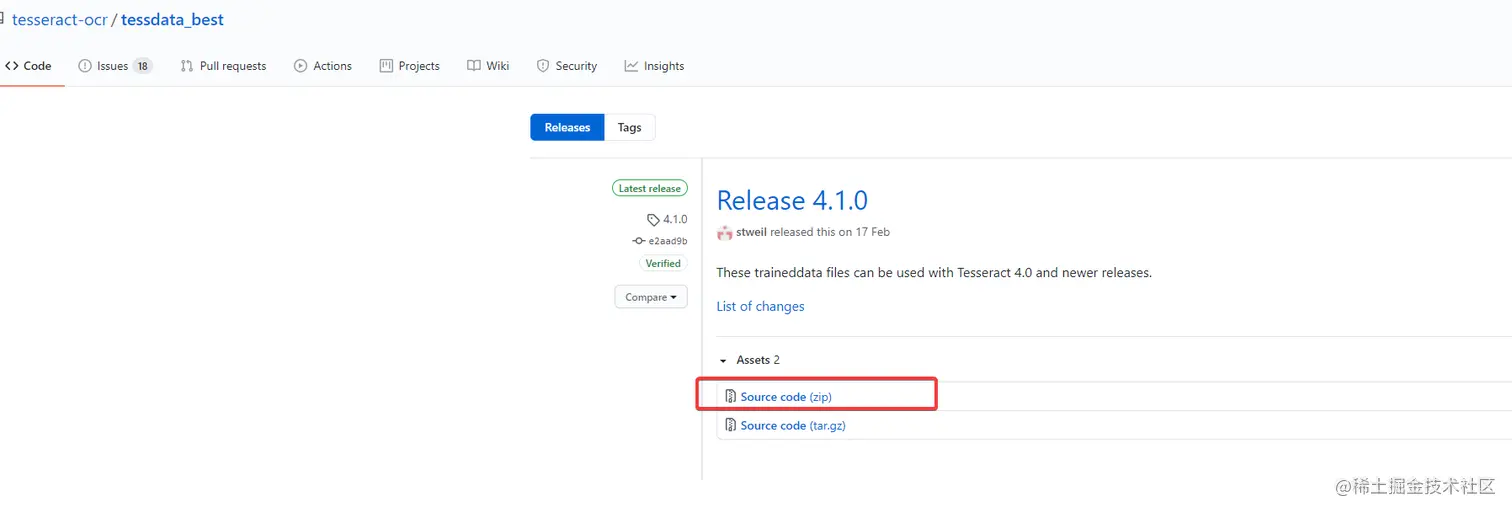Click the Actions play icon
Screen dimensions: 1512x513
coord(300,66)
